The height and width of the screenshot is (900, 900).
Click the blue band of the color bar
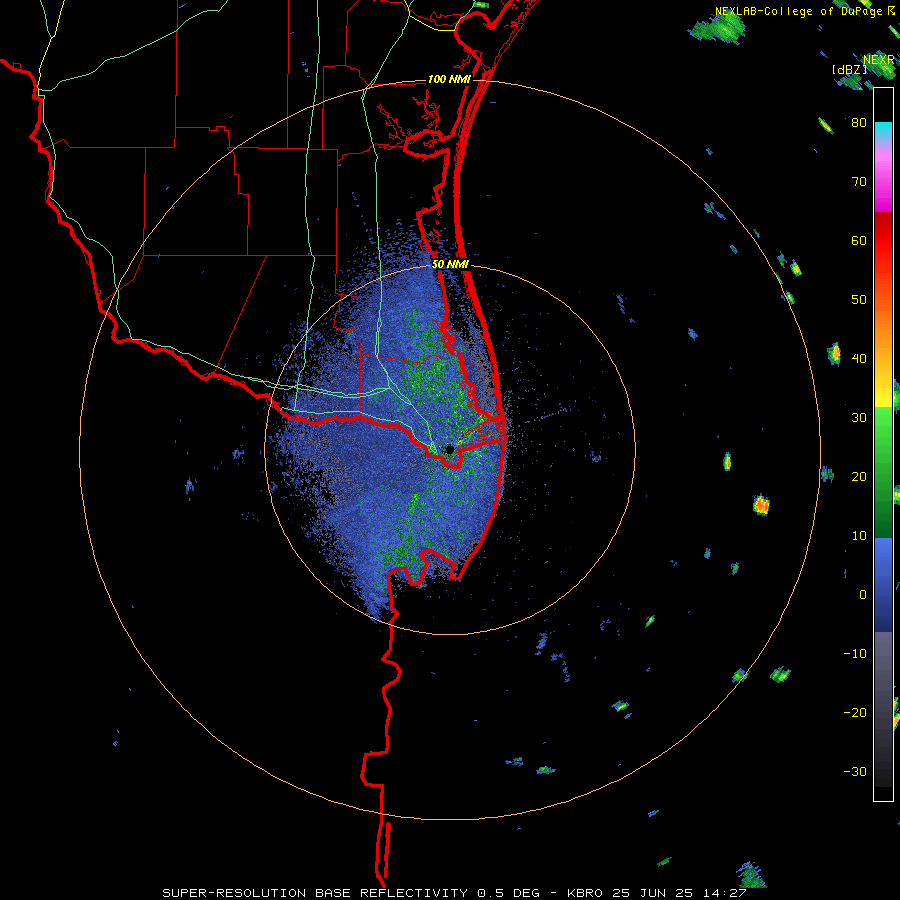(883, 585)
